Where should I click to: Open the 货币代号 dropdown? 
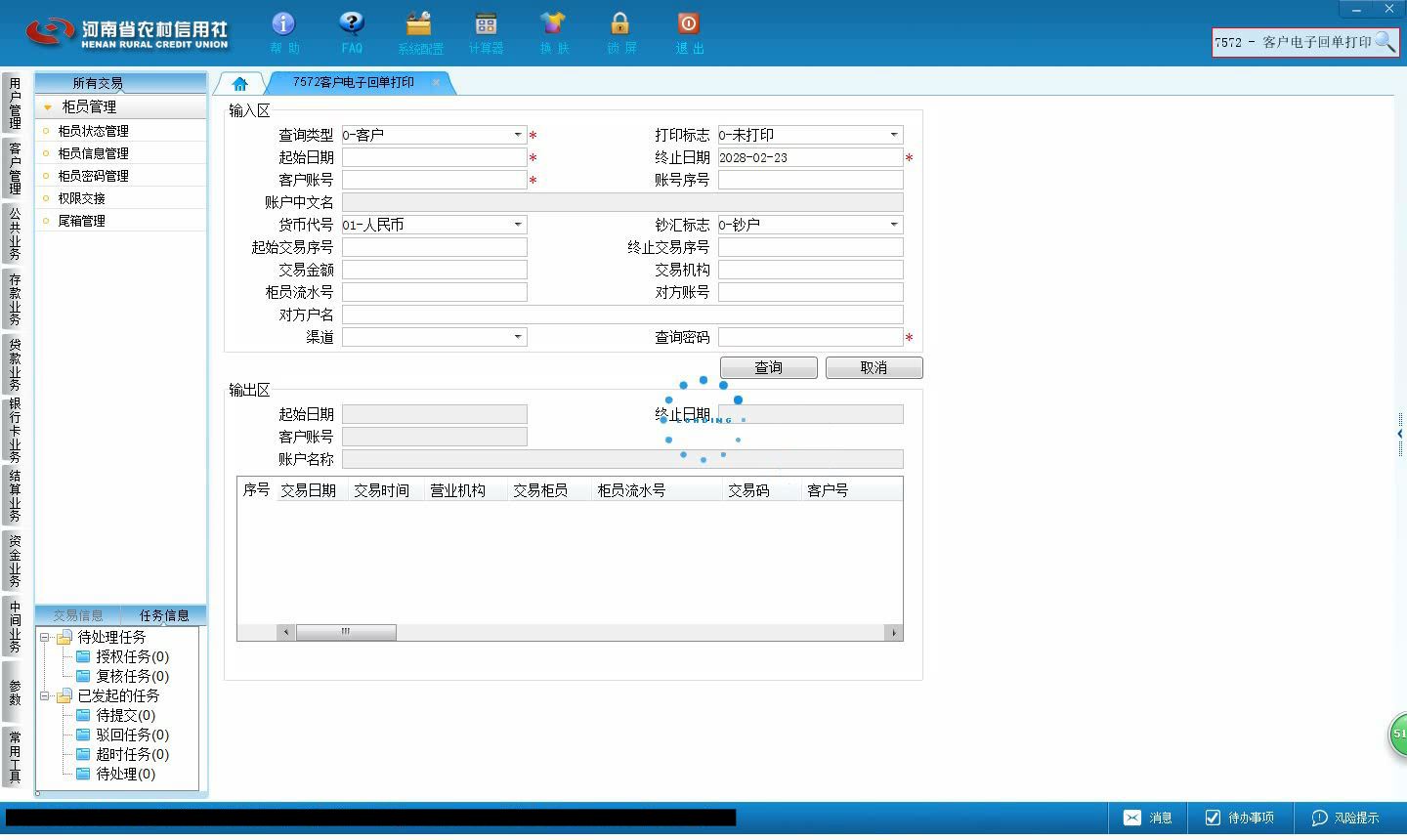tap(518, 225)
